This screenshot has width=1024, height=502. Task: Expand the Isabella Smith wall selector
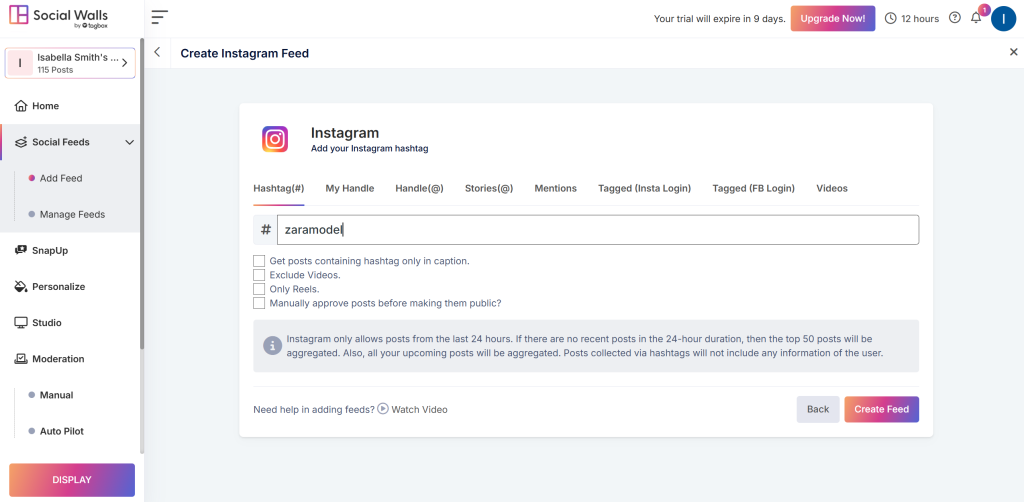click(x=124, y=63)
